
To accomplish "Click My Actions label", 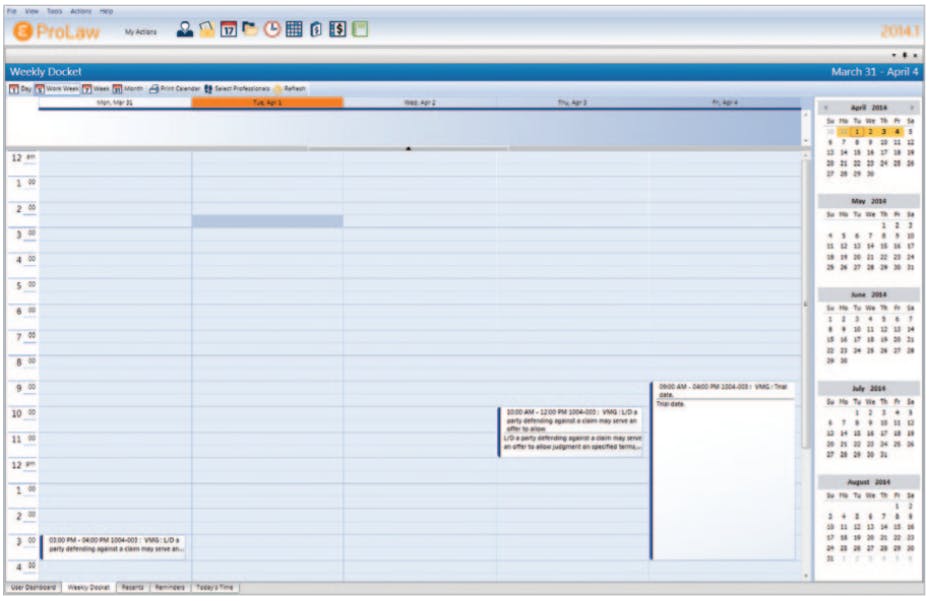I will (x=141, y=32).
